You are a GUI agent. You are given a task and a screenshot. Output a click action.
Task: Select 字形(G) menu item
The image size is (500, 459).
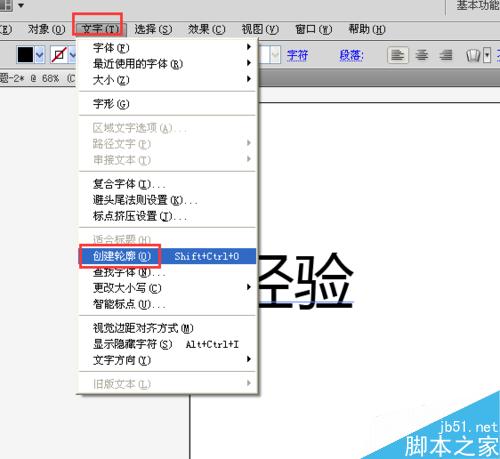click(x=167, y=104)
